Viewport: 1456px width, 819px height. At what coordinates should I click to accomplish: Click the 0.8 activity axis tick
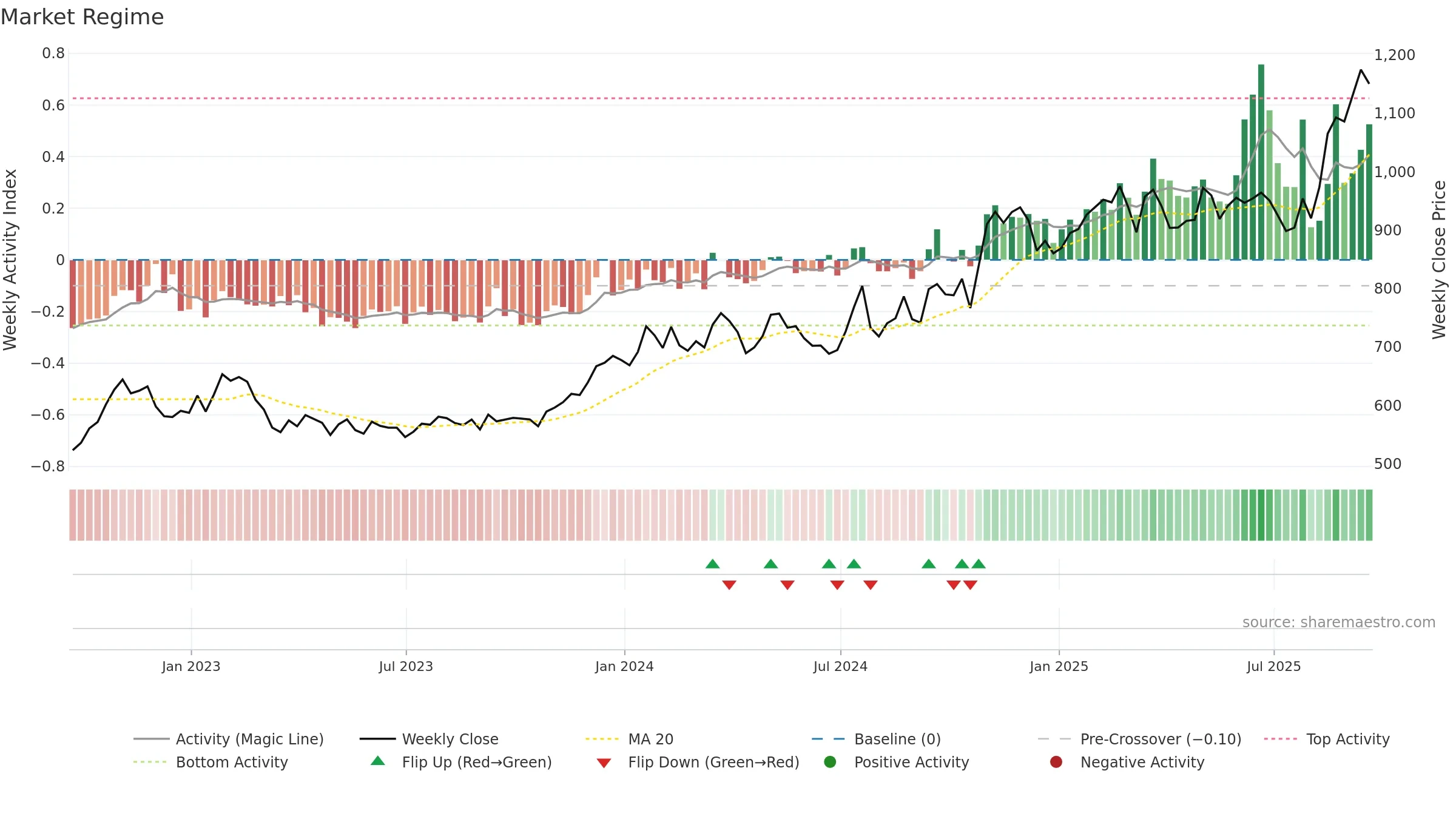(53, 53)
